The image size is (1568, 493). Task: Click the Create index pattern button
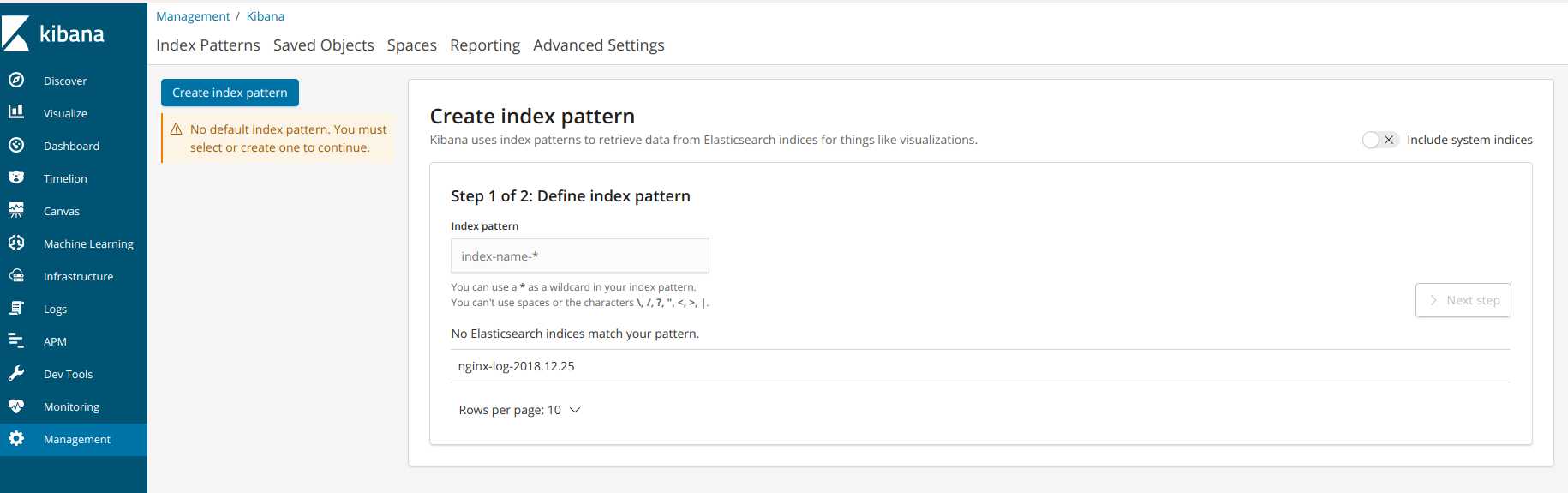coord(230,93)
